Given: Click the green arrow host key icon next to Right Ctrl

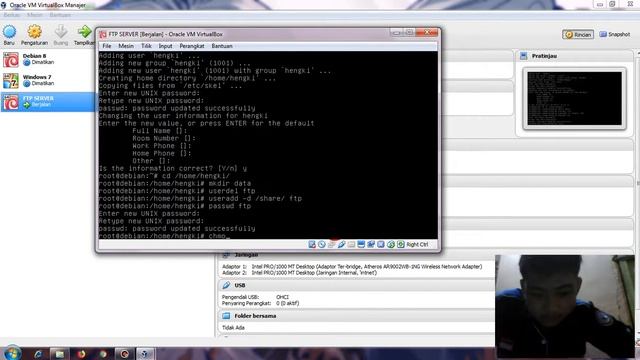Looking at the screenshot, I should 401,244.
